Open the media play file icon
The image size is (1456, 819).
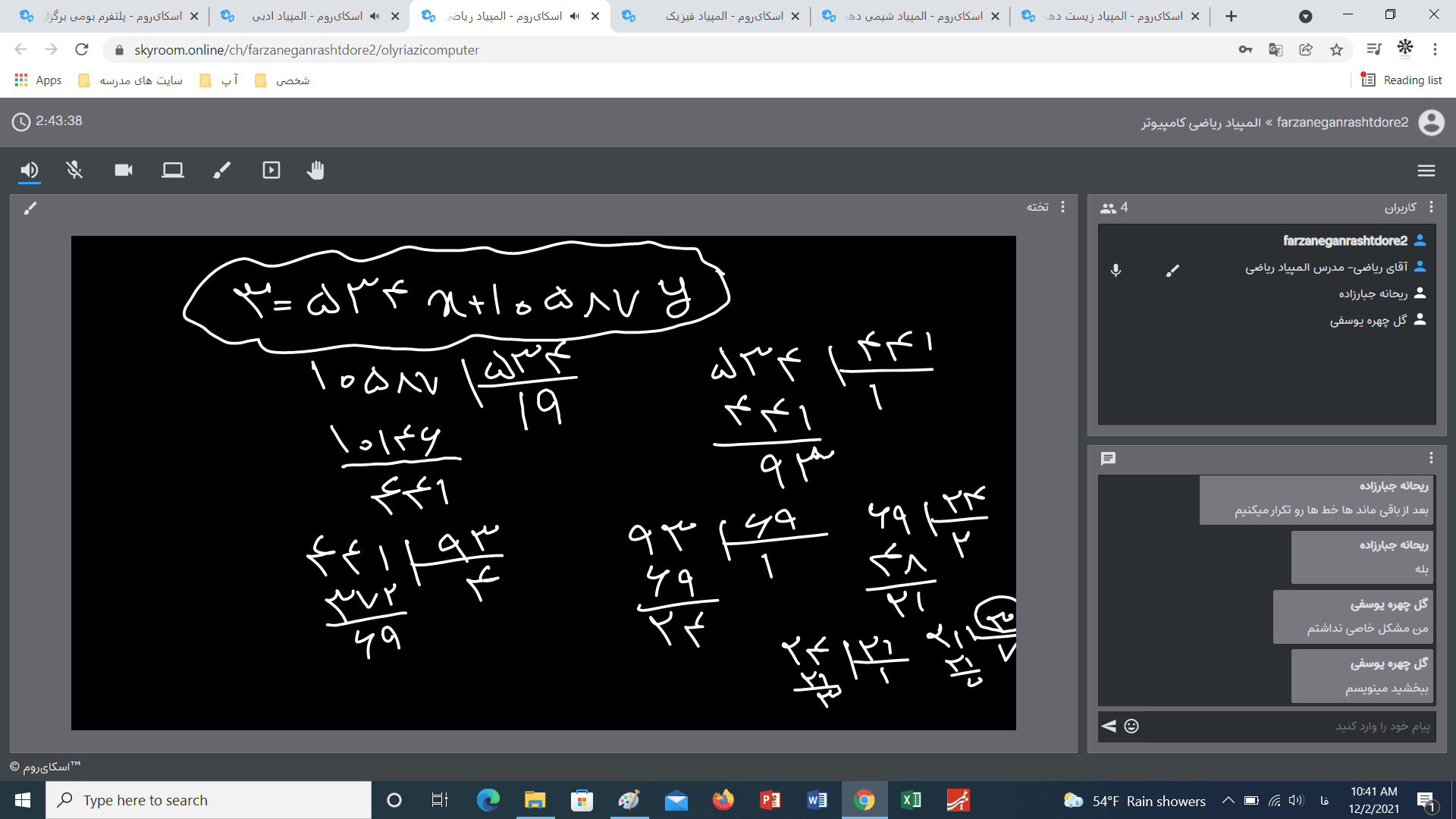pos(271,170)
